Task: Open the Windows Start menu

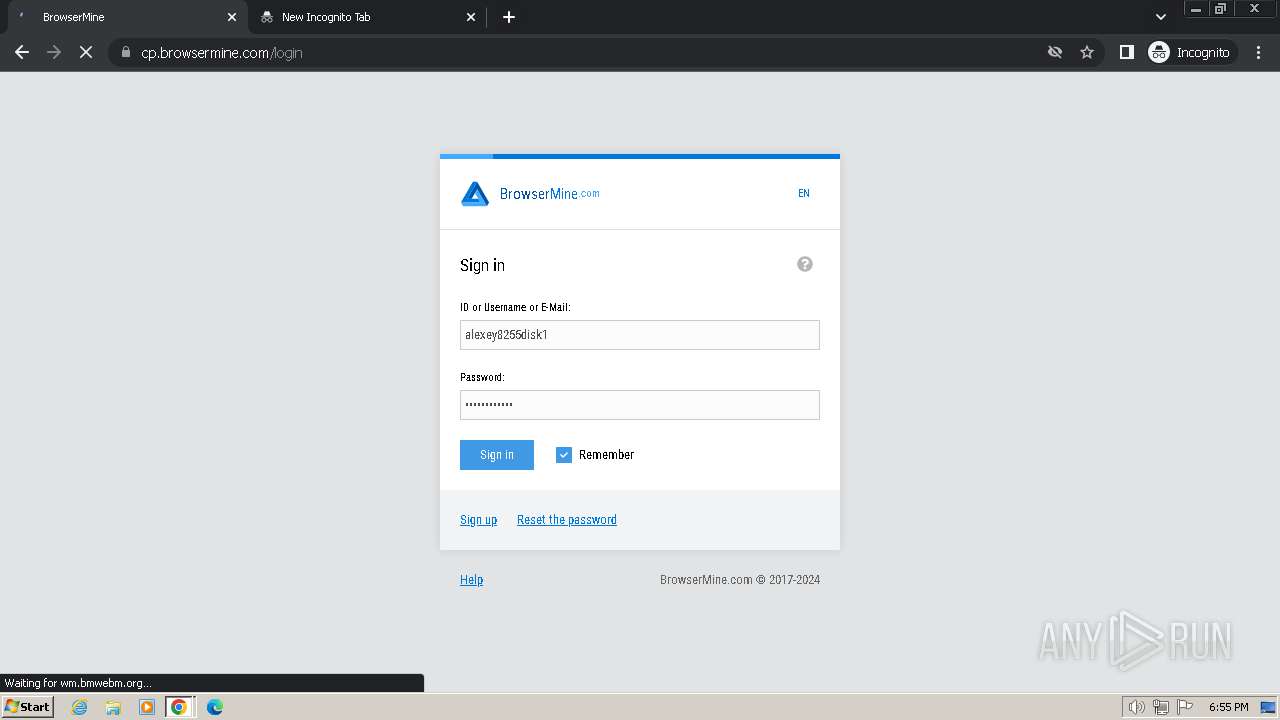Action: (x=28, y=707)
